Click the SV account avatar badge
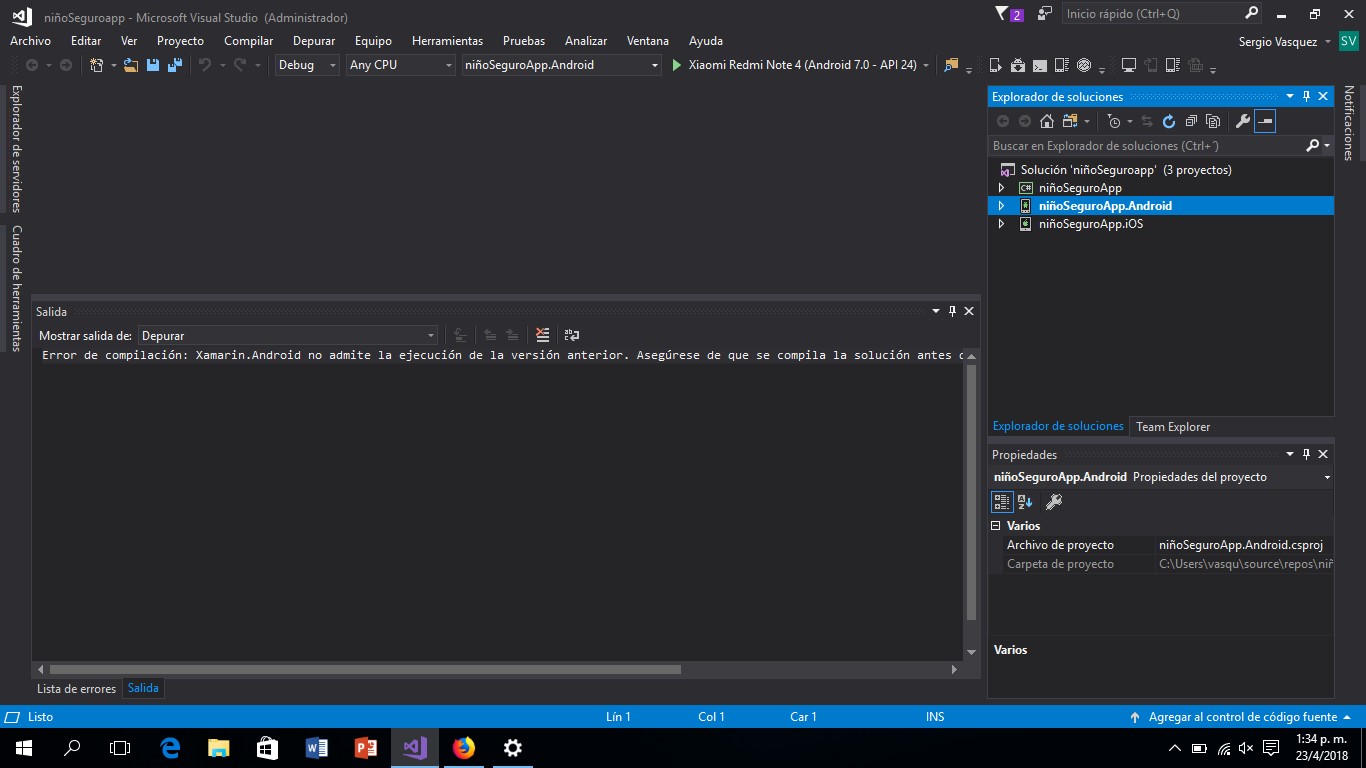Viewport: 1366px width, 768px height. 1349,41
